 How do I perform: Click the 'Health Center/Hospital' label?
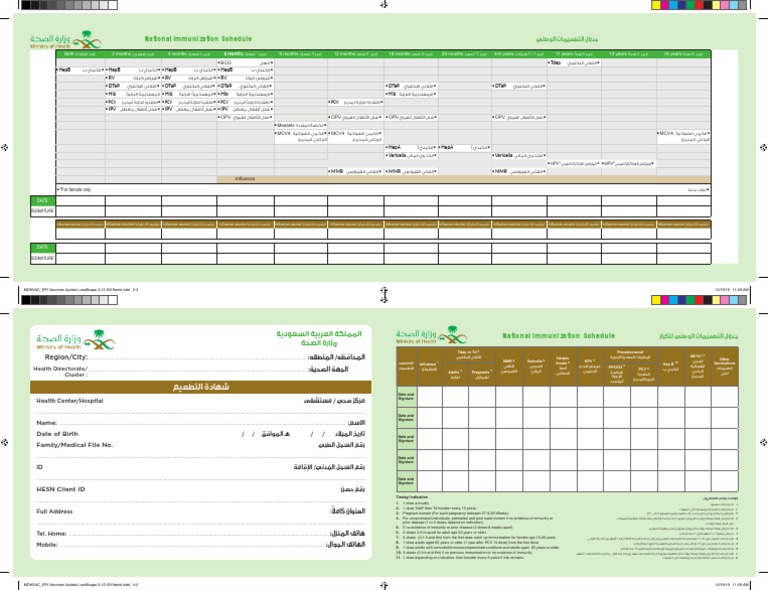pos(70,401)
